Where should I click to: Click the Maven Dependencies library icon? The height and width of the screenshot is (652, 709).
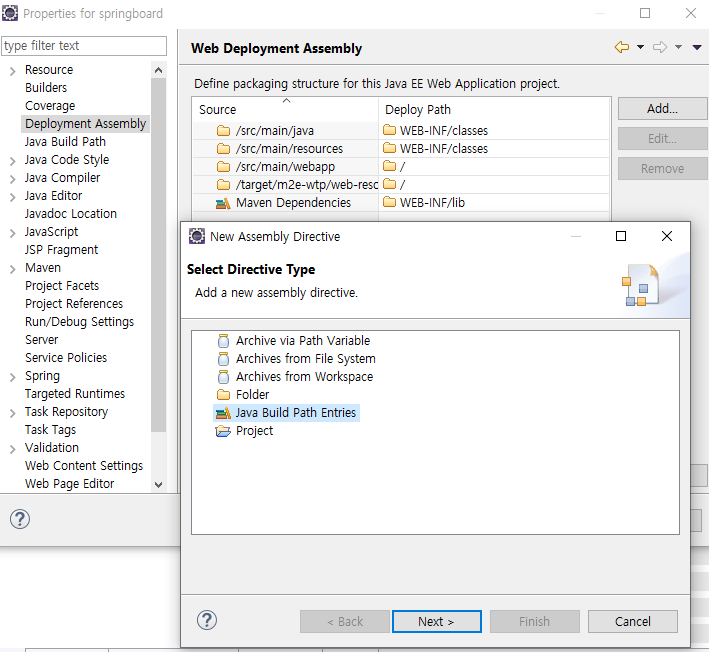[x=223, y=203]
